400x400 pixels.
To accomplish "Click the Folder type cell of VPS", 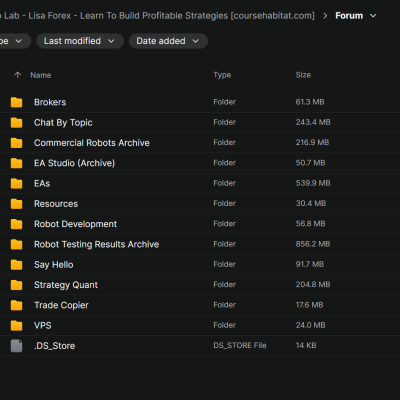I will pyautogui.click(x=224, y=325).
